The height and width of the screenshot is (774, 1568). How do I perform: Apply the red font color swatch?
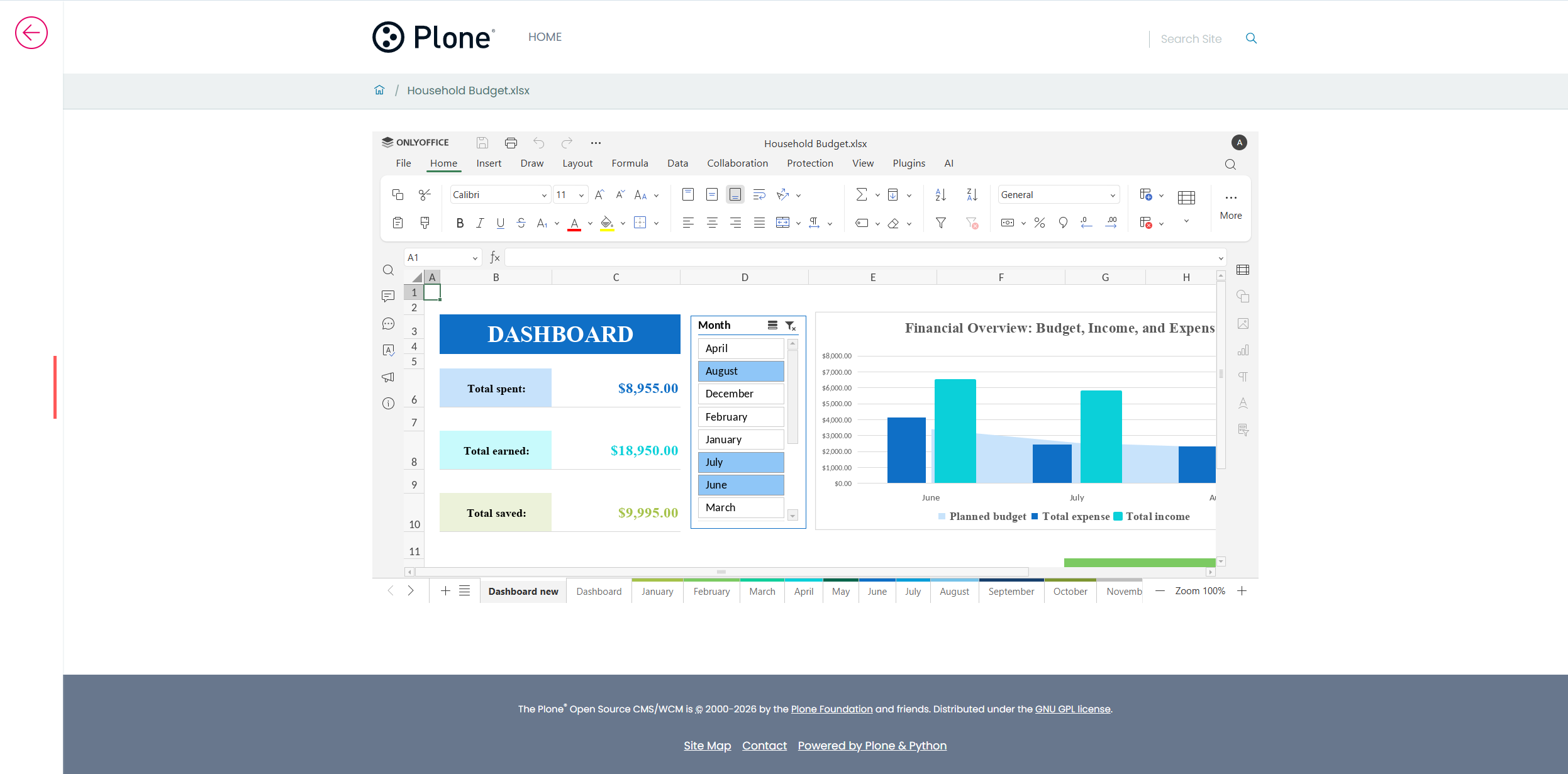coord(574,223)
